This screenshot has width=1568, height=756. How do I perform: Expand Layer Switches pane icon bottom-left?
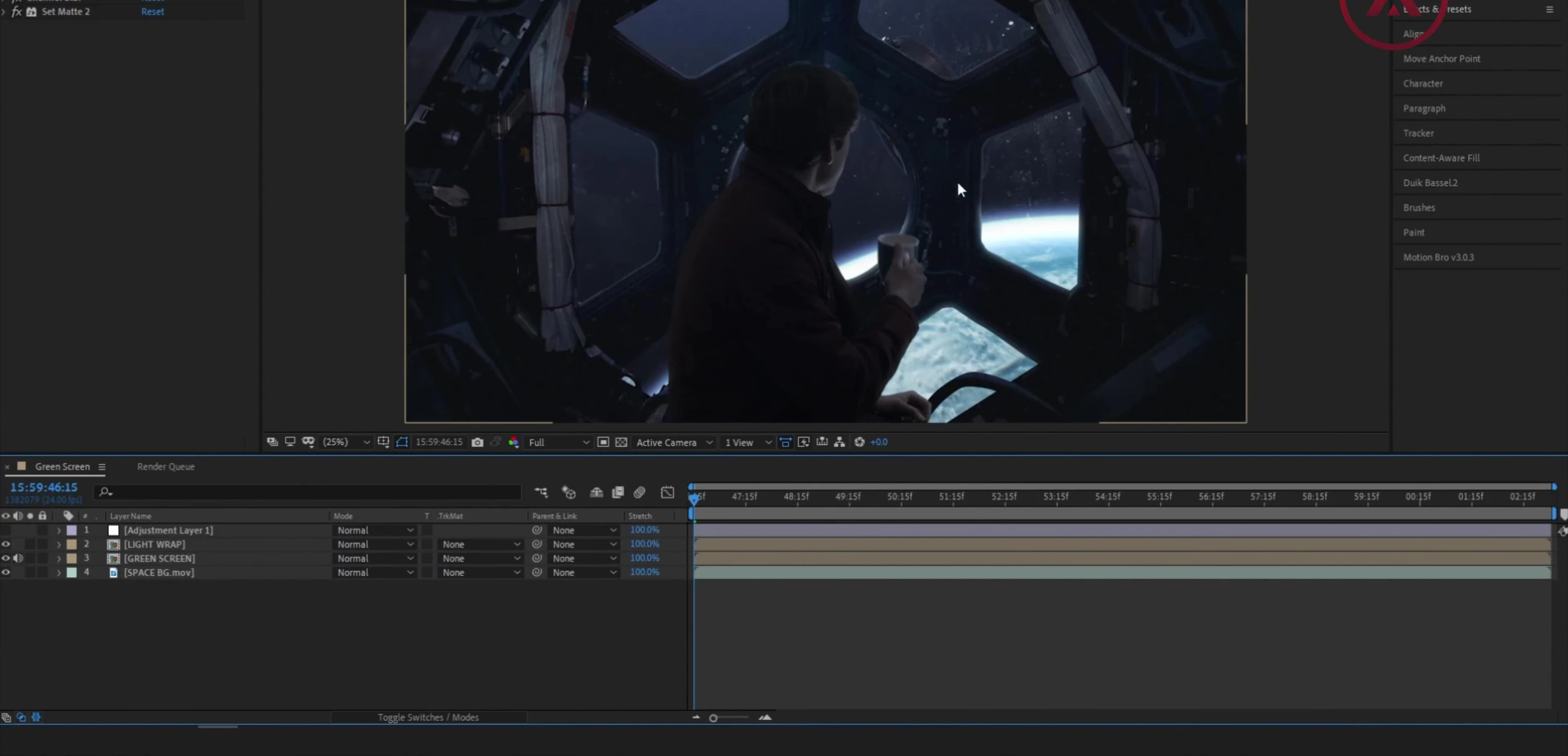[6, 718]
